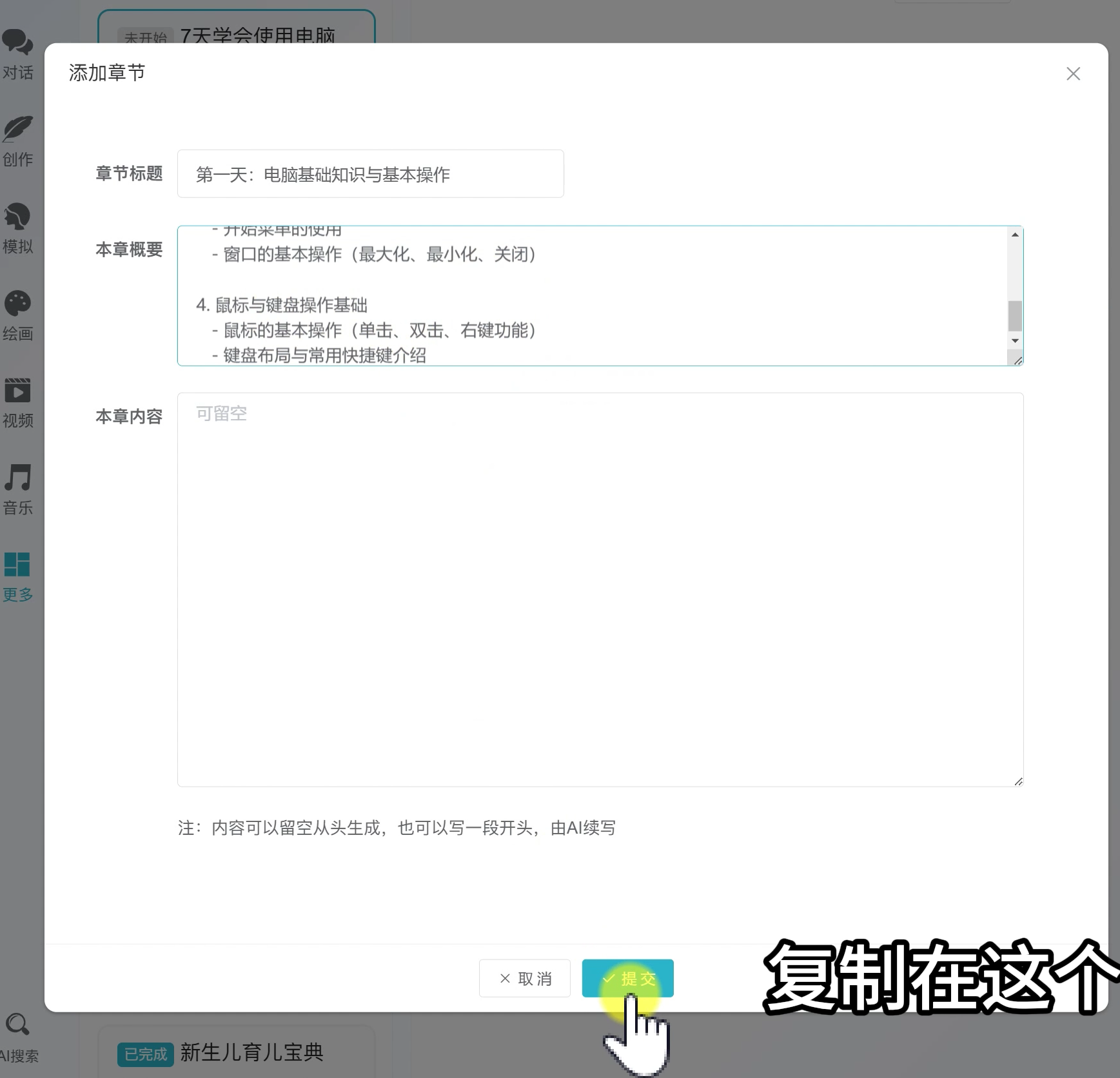Open the 新生儿育儿宝典 book card
The height and width of the screenshot is (1078, 1120).
point(251,1052)
